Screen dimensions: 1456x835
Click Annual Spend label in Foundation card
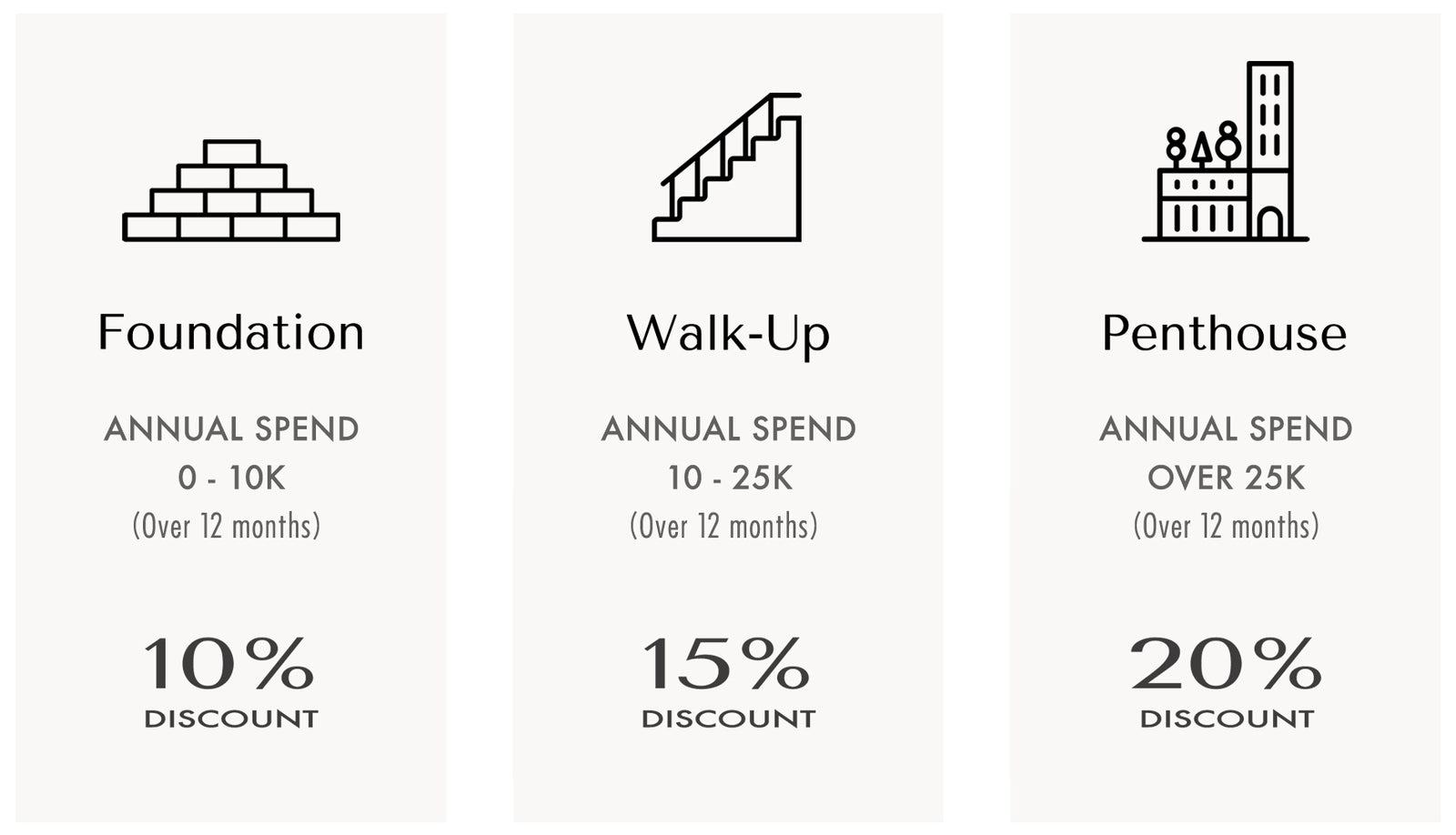click(x=231, y=429)
